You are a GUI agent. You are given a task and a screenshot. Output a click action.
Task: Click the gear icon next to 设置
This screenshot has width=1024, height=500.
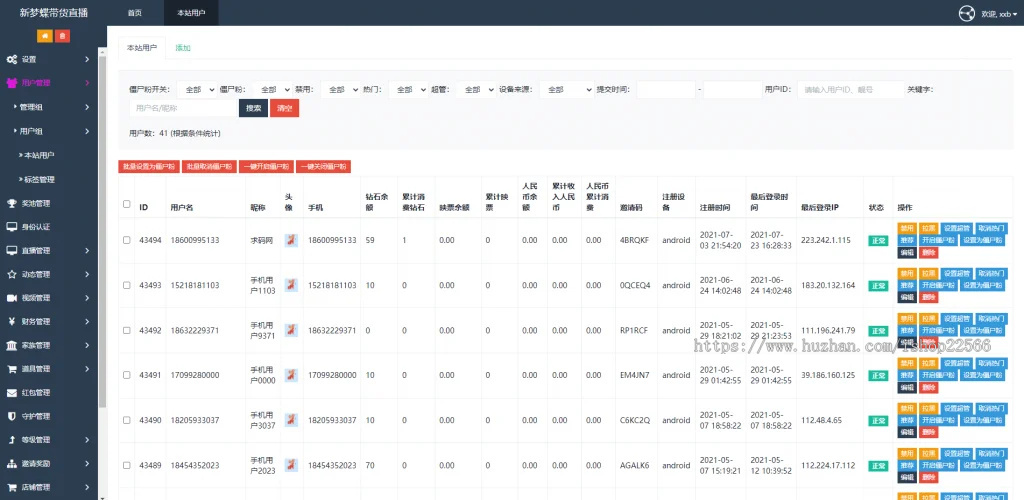[x=12, y=59]
